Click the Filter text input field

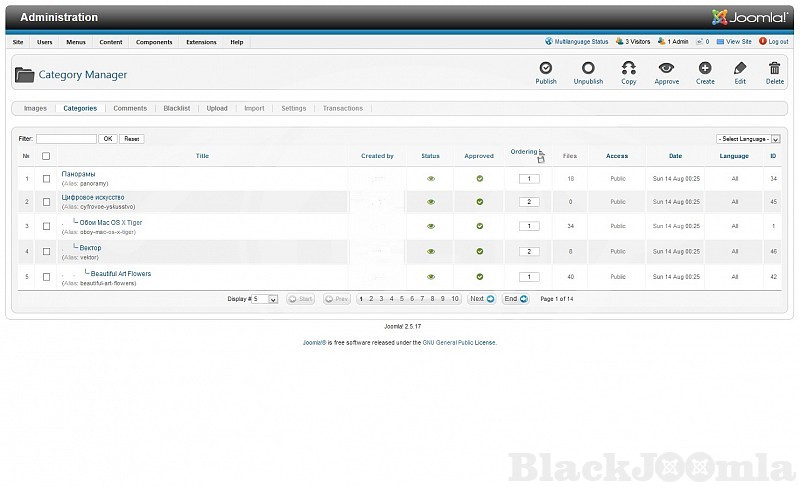(66, 139)
